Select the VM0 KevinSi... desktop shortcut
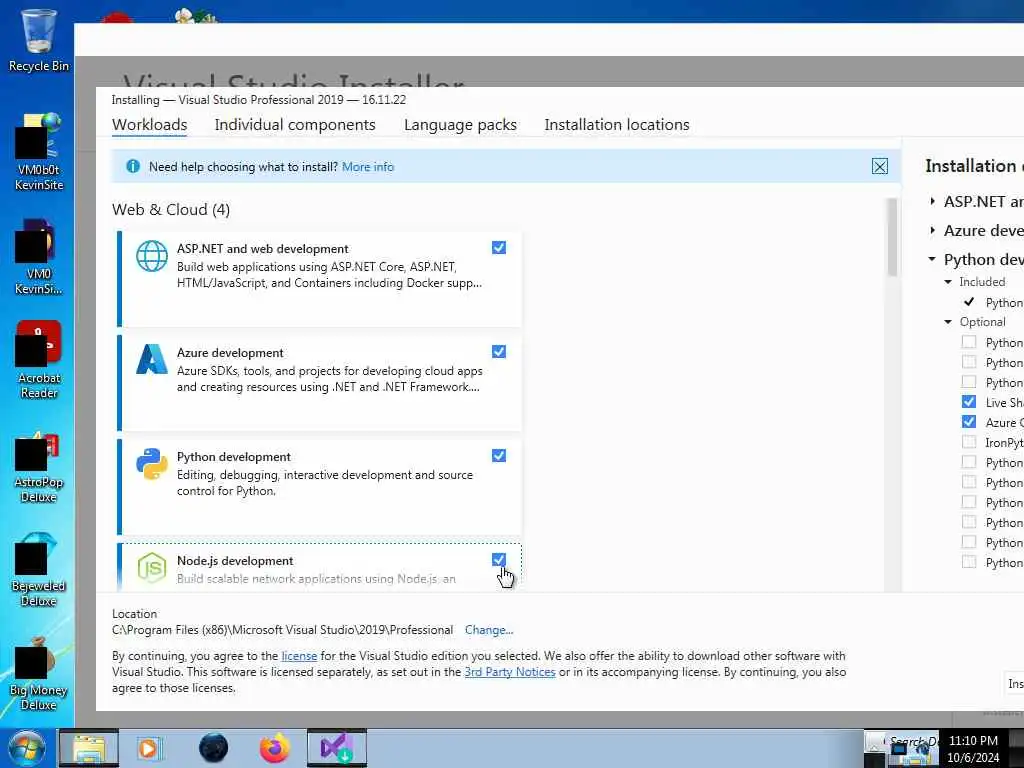Viewport: 1024px width, 768px height. point(39,257)
